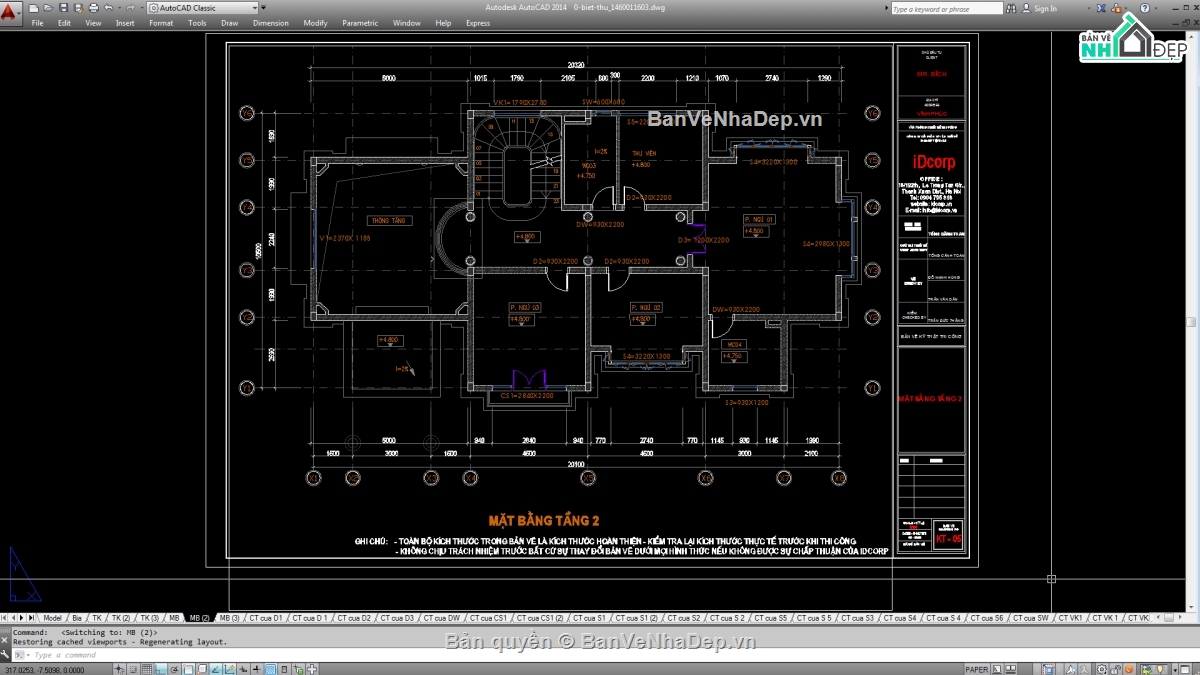Viewport: 1200px width, 675px height.
Task: Click the Plot printer icon
Action: tap(93, 8)
